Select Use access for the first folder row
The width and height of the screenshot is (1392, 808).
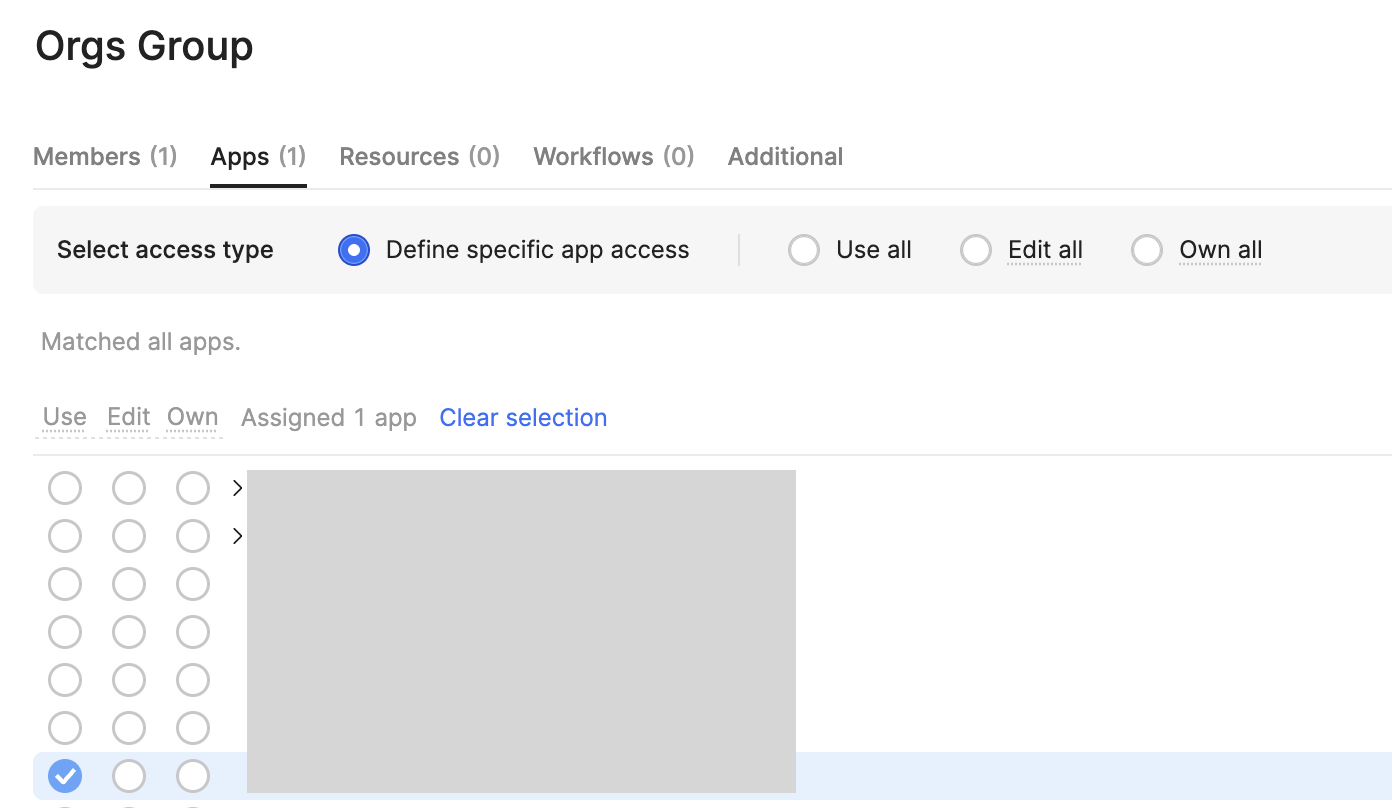tap(65, 488)
